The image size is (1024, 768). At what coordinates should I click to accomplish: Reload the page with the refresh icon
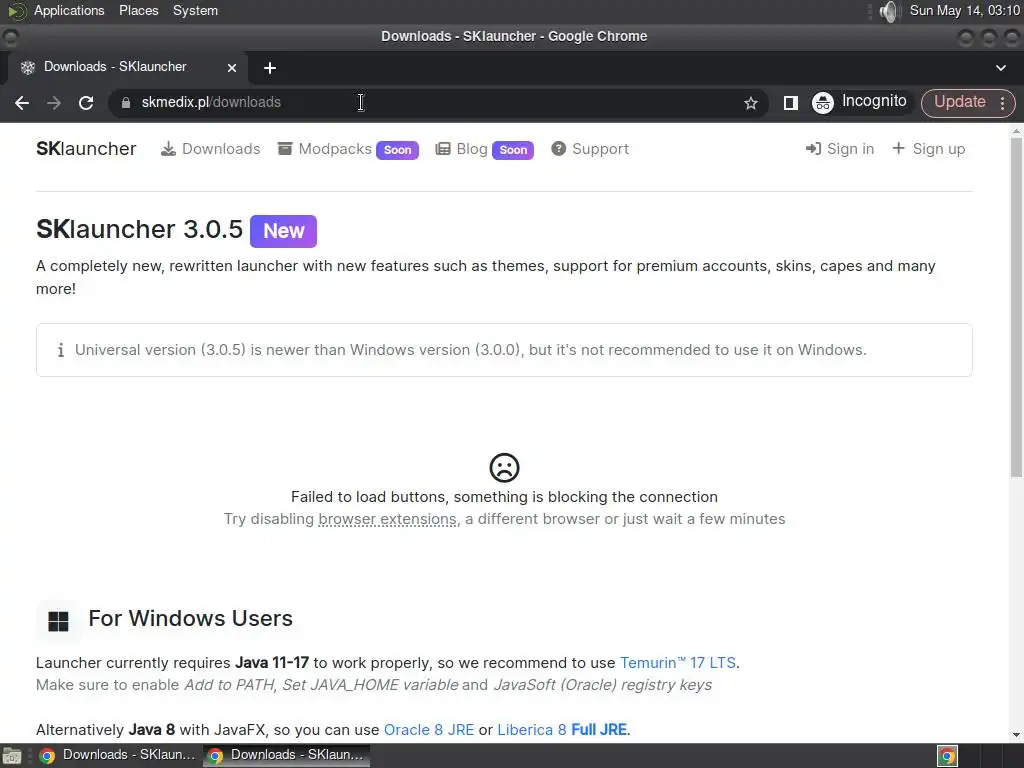86,103
